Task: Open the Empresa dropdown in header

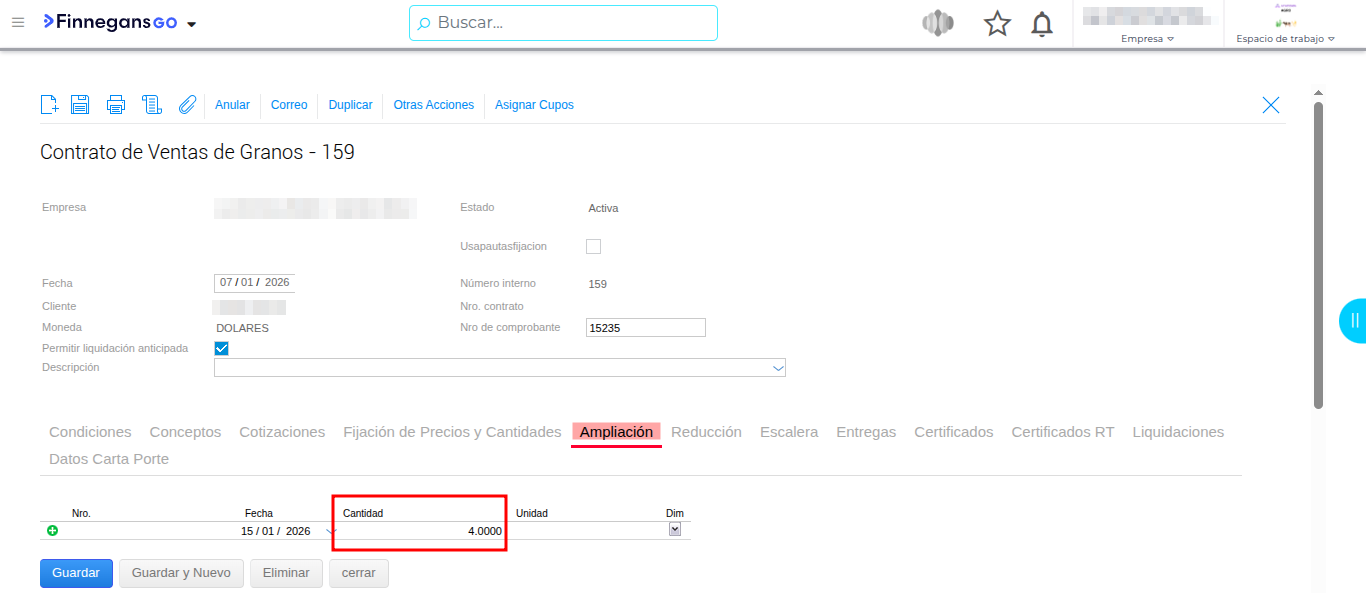Action: pyautogui.click(x=1147, y=39)
